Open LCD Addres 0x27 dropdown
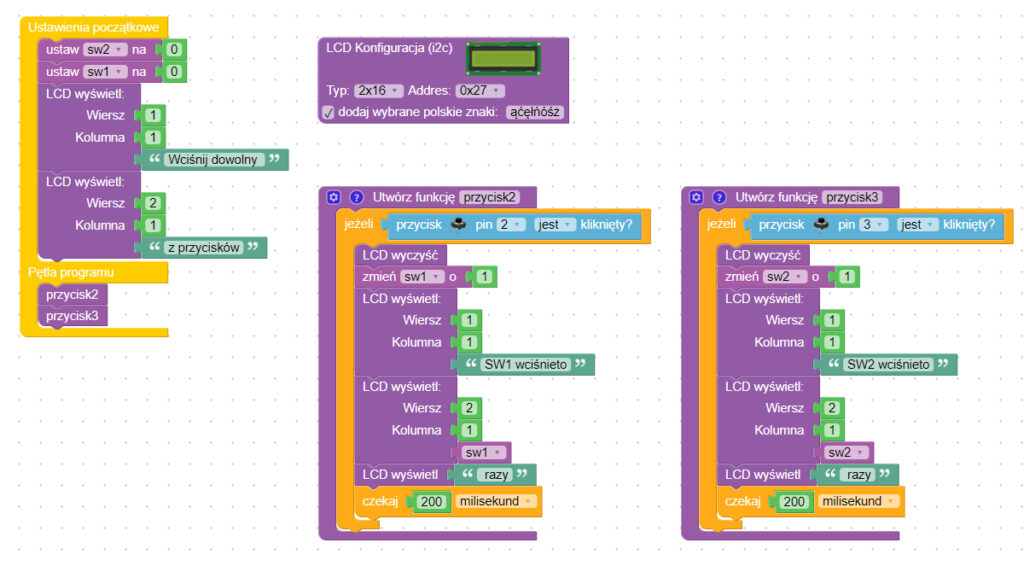This screenshot has width=1024, height=566. (479, 91)
